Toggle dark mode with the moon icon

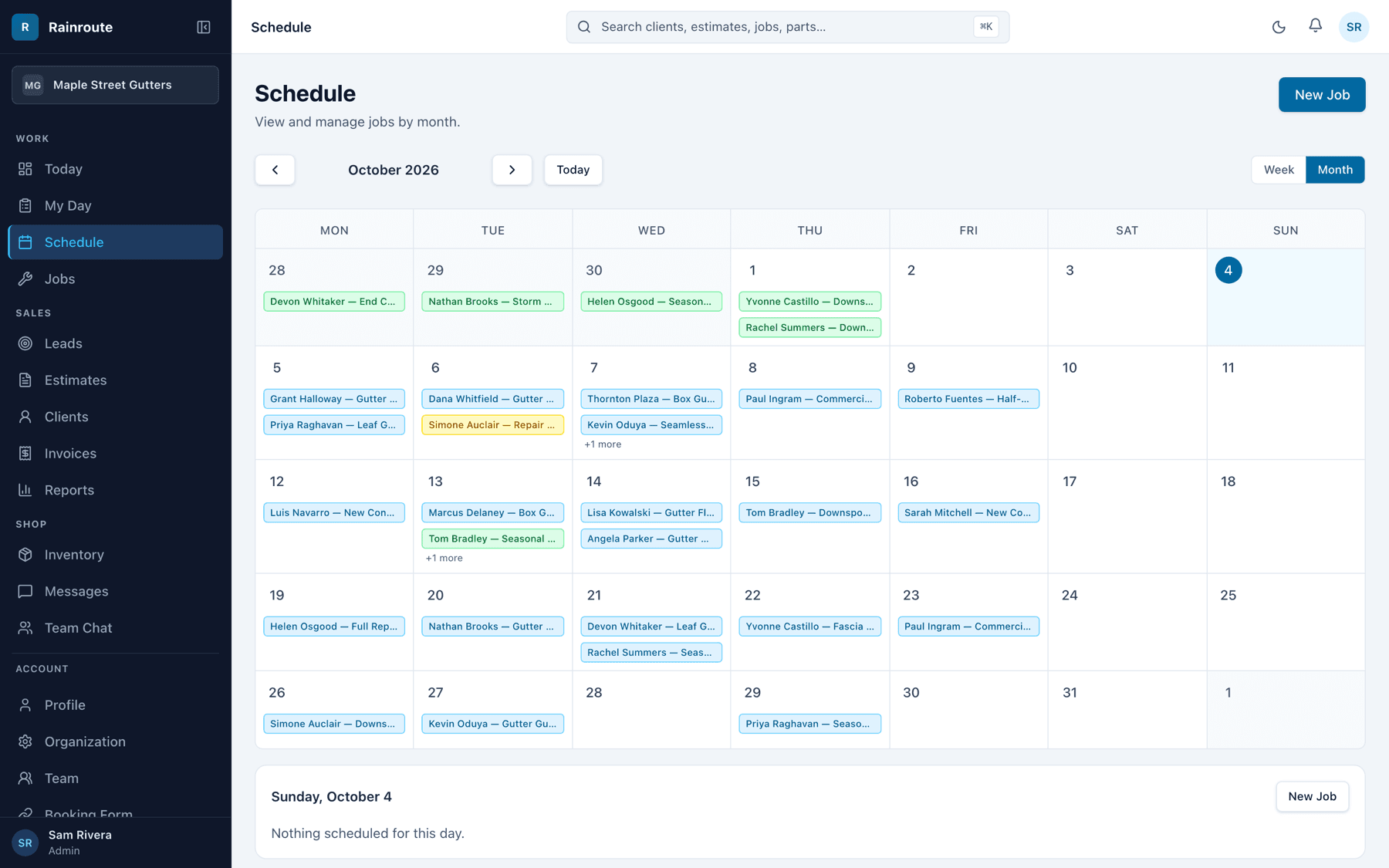pos(1279,27)
